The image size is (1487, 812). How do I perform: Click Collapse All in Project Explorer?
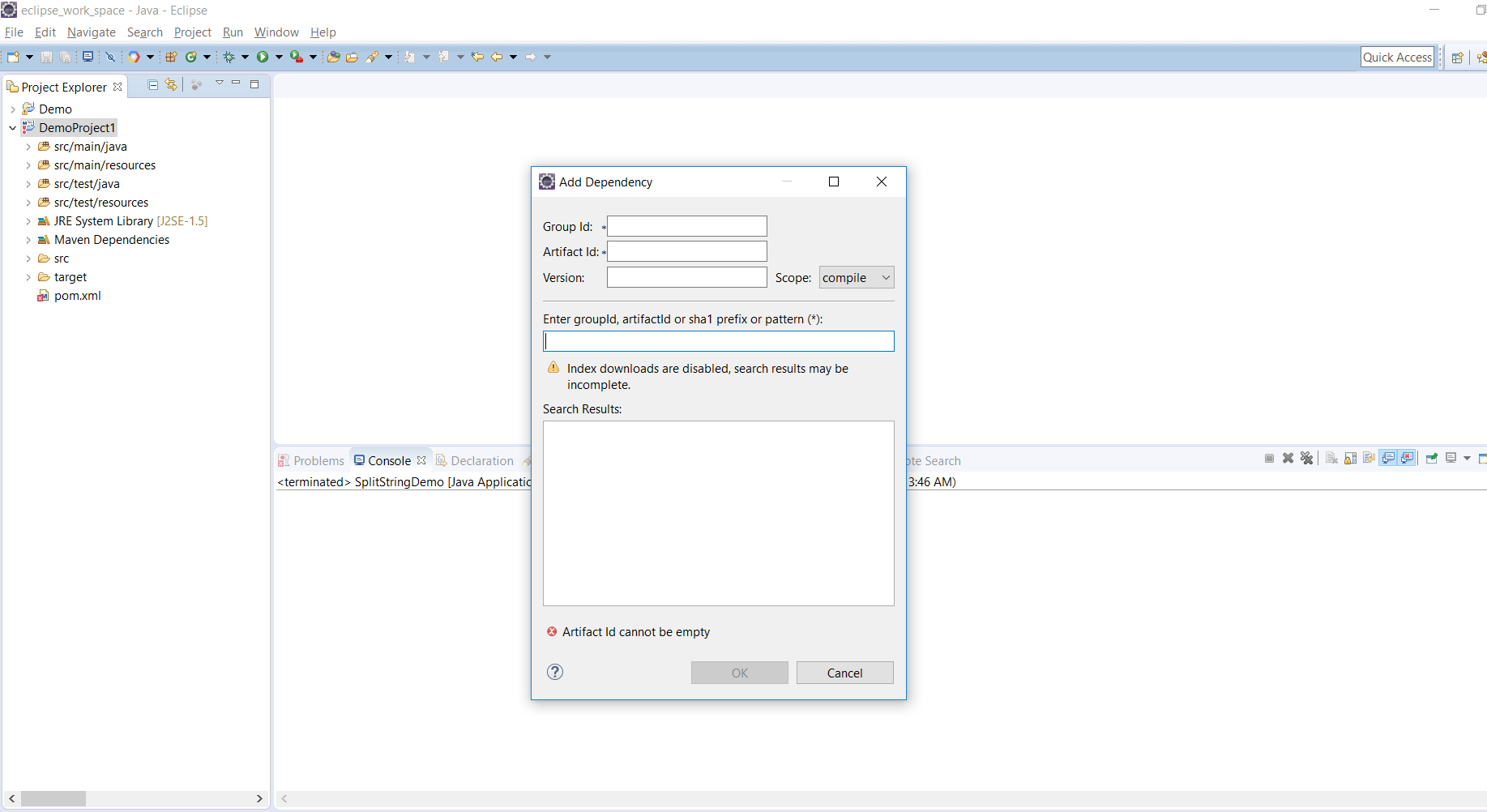pyautogui.click(x=153, y=85)
